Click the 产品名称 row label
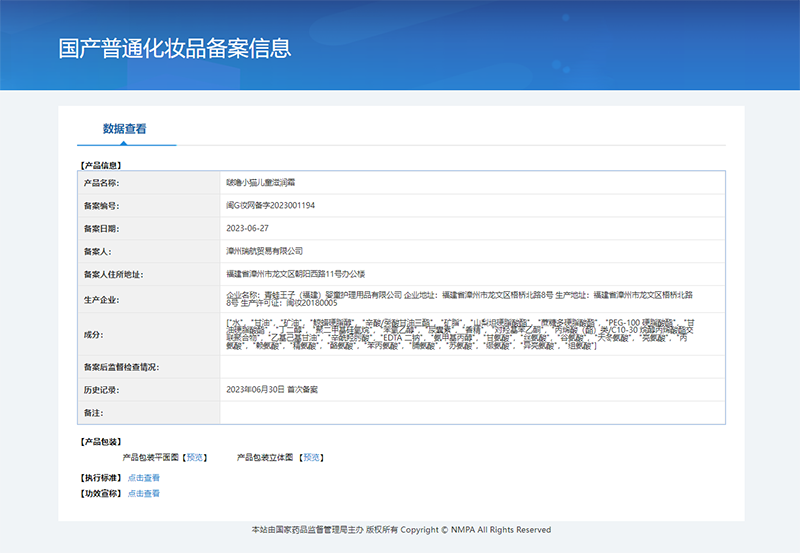Viewport: 800px width, 553px height. tap(101, 183)
